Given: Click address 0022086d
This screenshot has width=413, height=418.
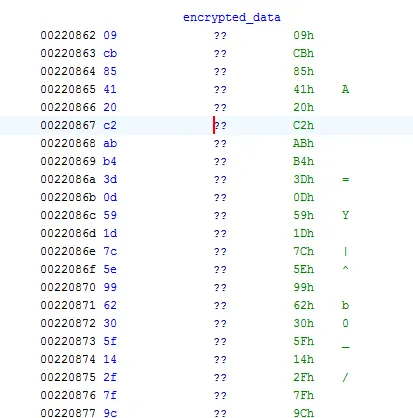Looking at the screenshot, I should coord(68,233).
